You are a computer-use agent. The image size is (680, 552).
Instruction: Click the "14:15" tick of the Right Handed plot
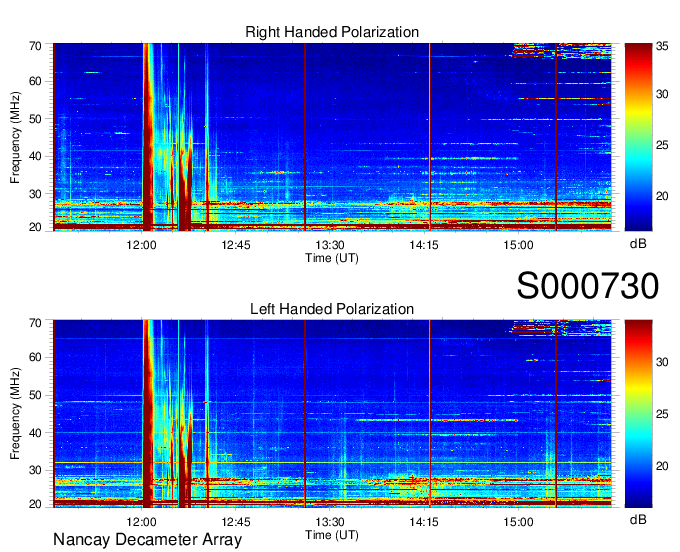point(424,245)
